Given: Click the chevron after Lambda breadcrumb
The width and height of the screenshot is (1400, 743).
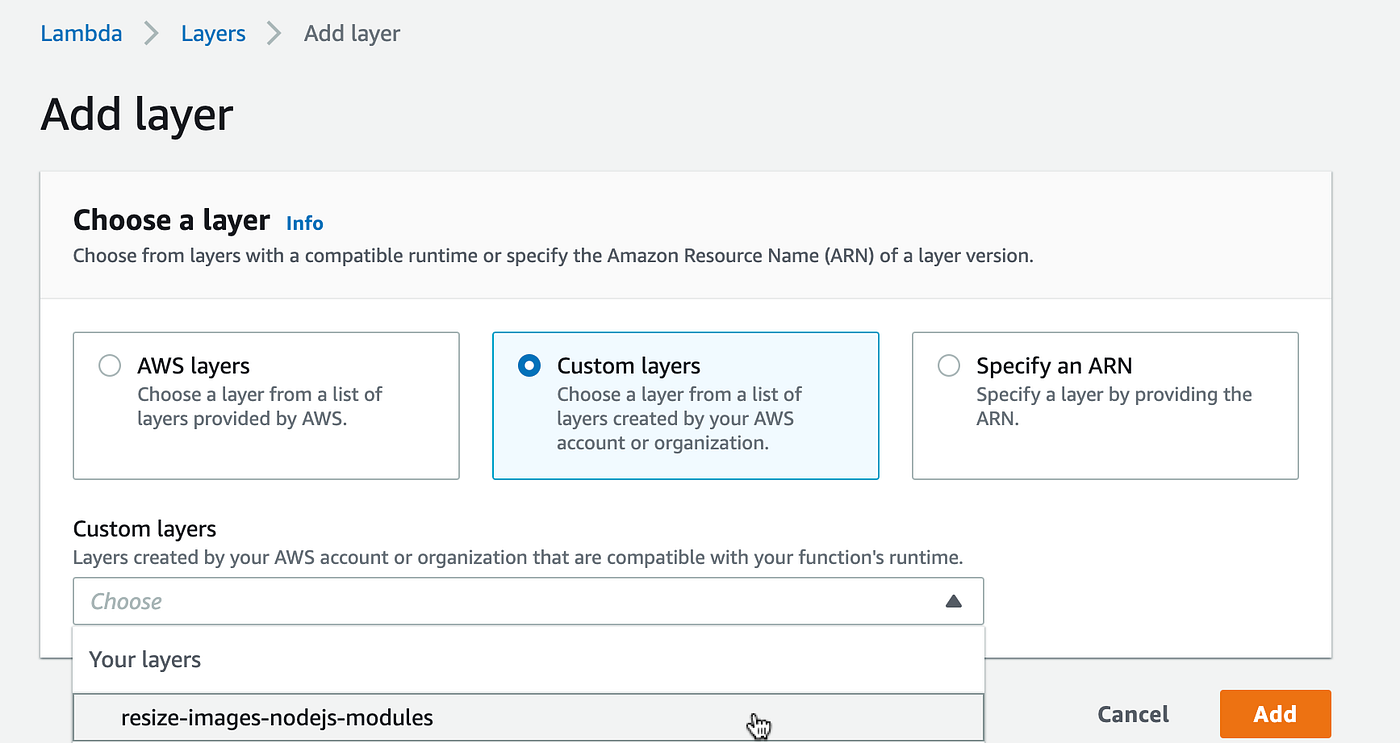Looking at the screenshot, I should pyautogui.click(x=152, y=33).
